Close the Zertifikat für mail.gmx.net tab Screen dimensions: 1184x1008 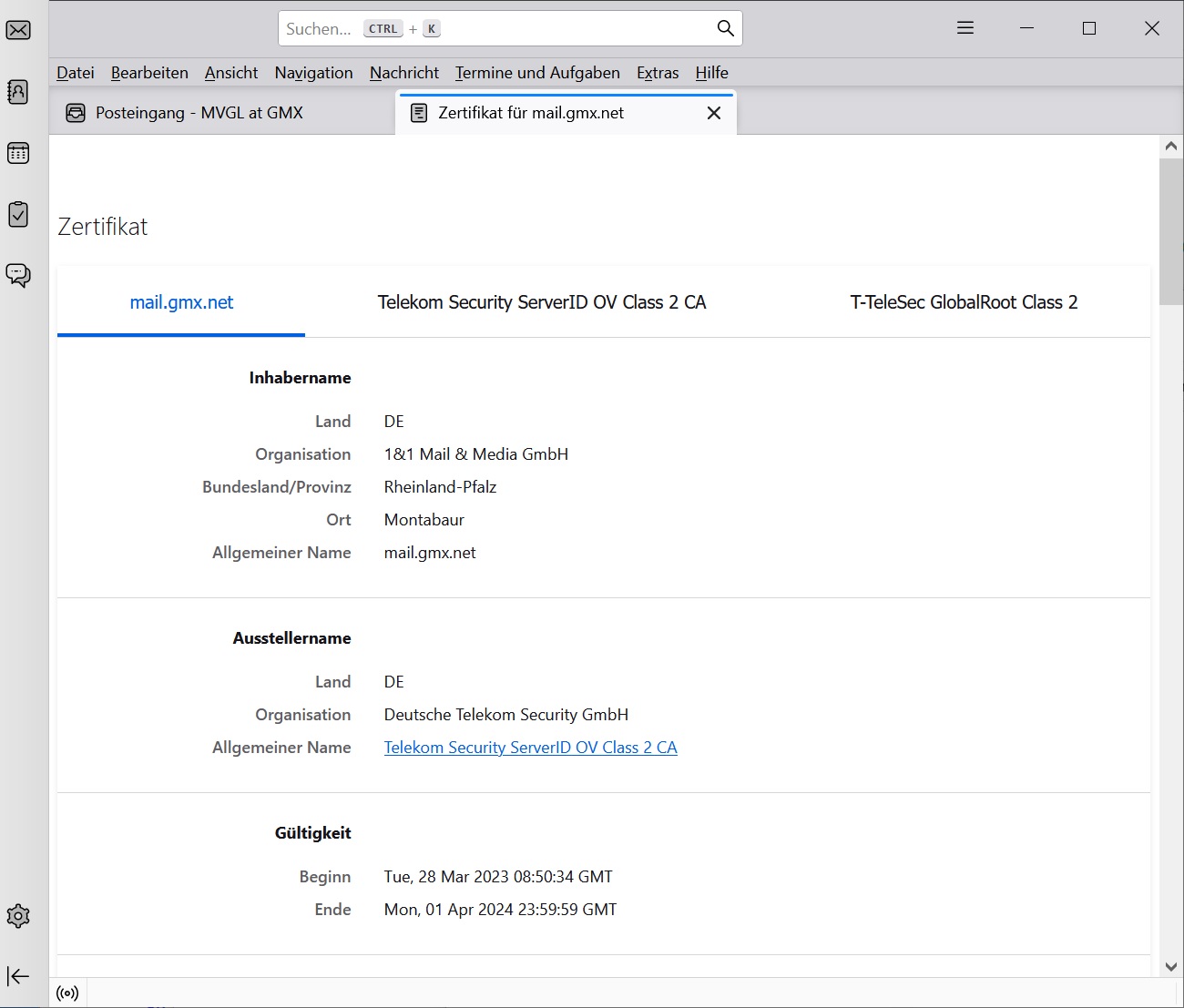coord(714,113)
